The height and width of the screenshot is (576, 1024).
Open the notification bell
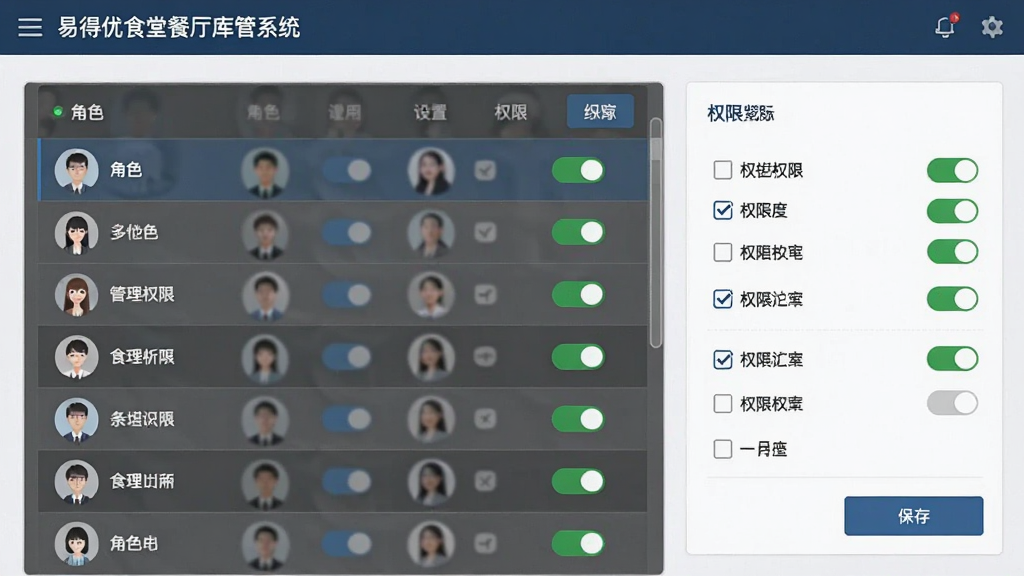(945, 26)
